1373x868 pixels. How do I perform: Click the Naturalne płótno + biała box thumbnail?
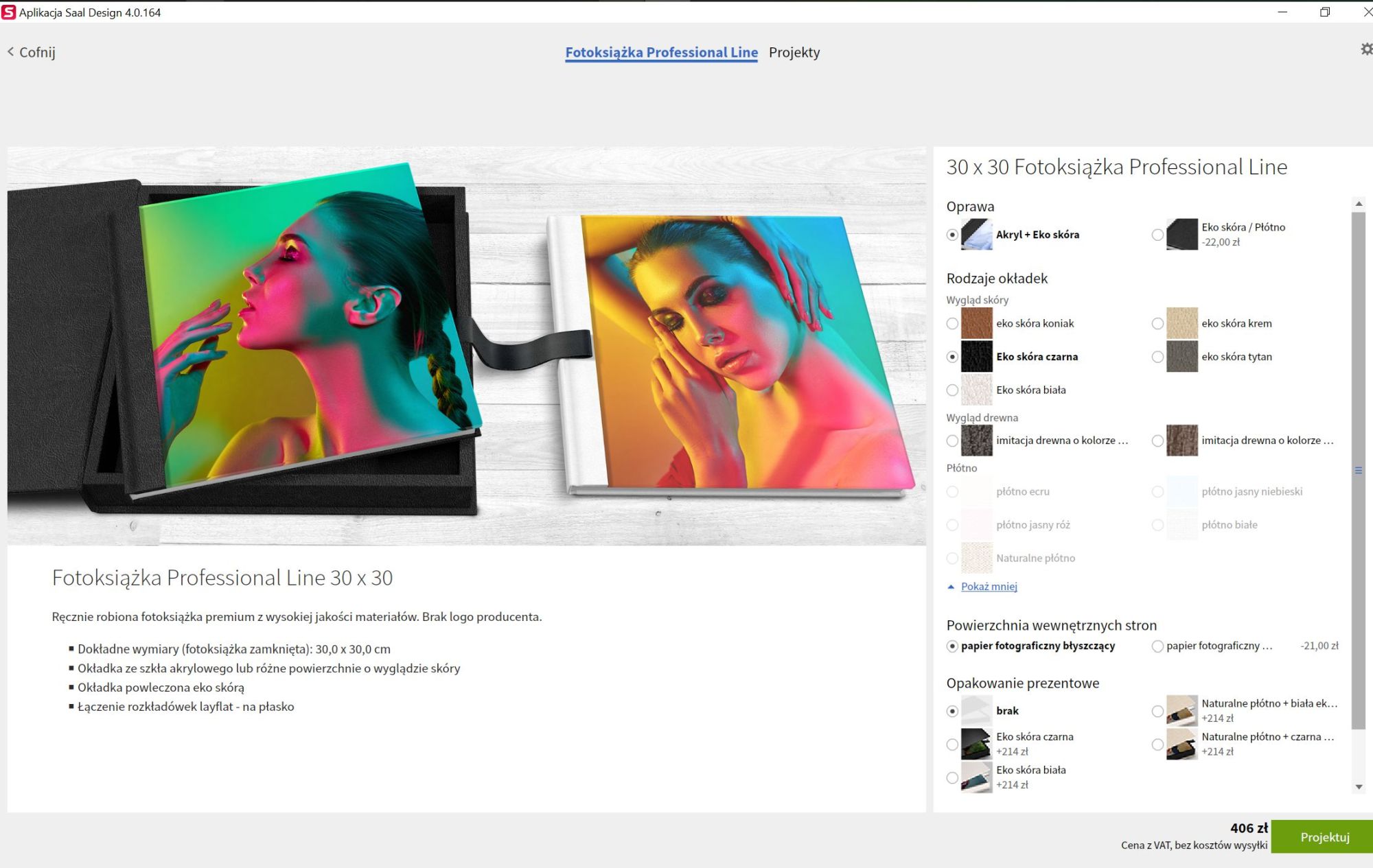[x=1181, y=711]
